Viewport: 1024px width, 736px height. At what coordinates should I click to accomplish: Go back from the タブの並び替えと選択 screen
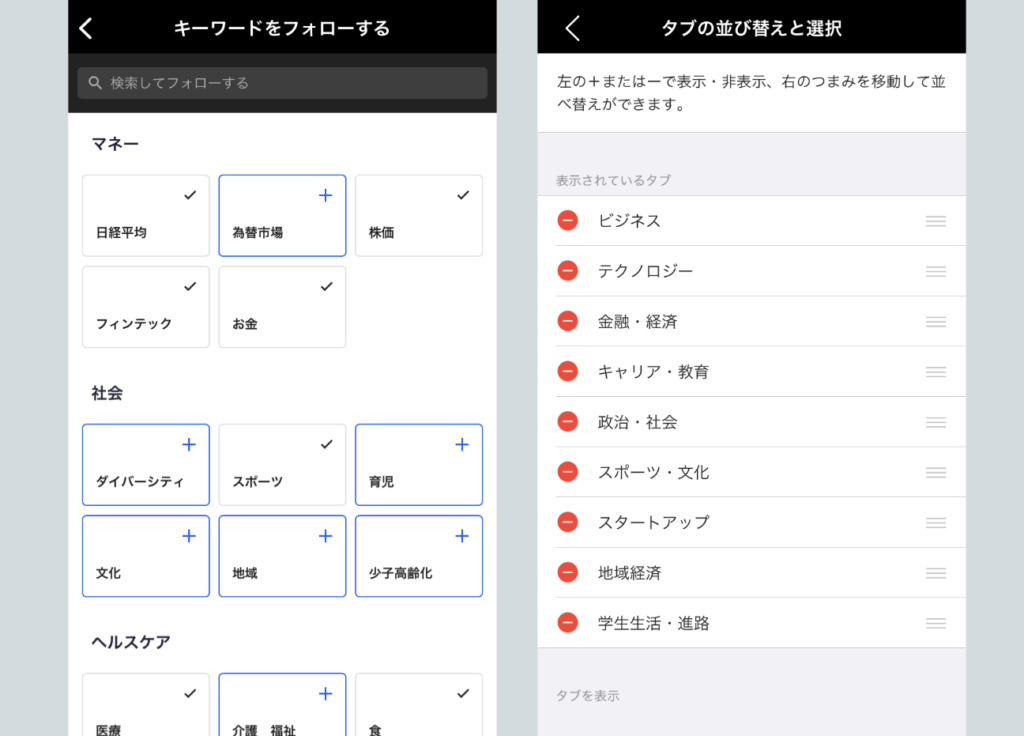click(x=573, y=28)
